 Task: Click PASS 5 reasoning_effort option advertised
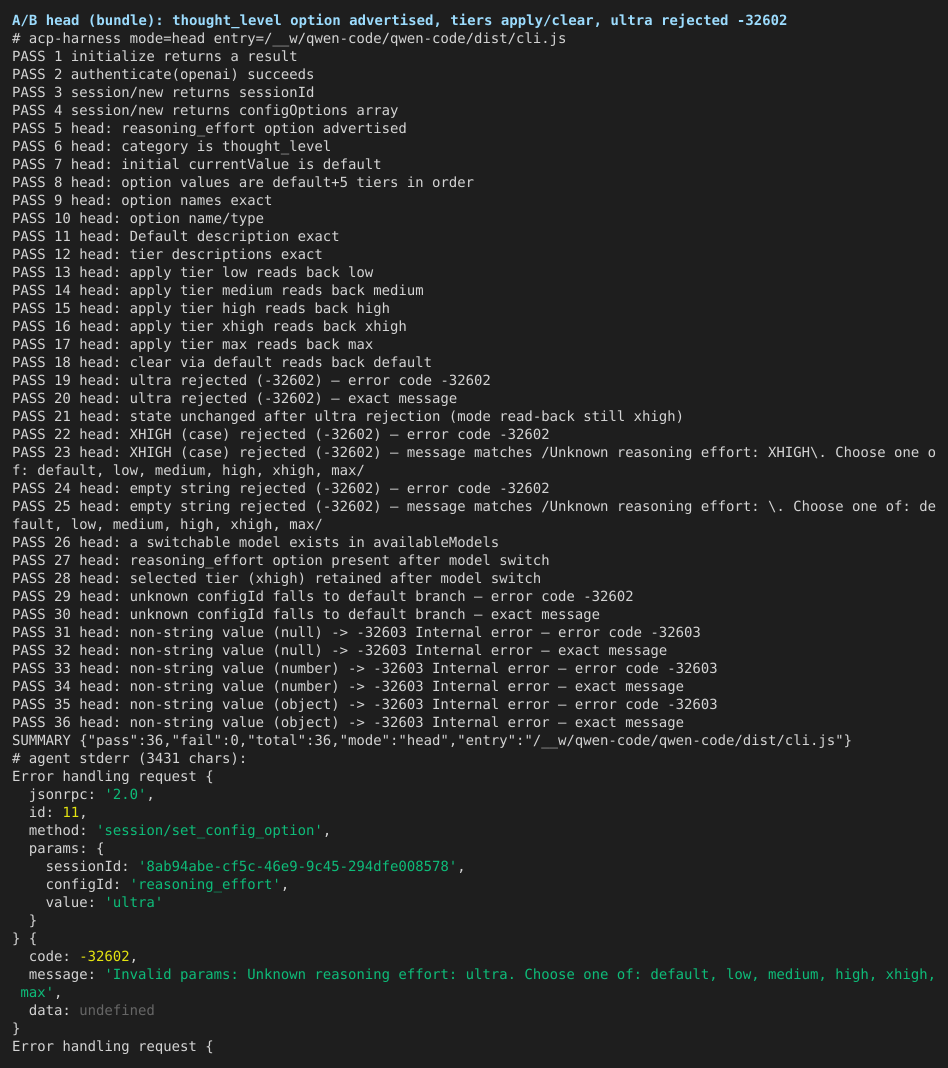209,128
